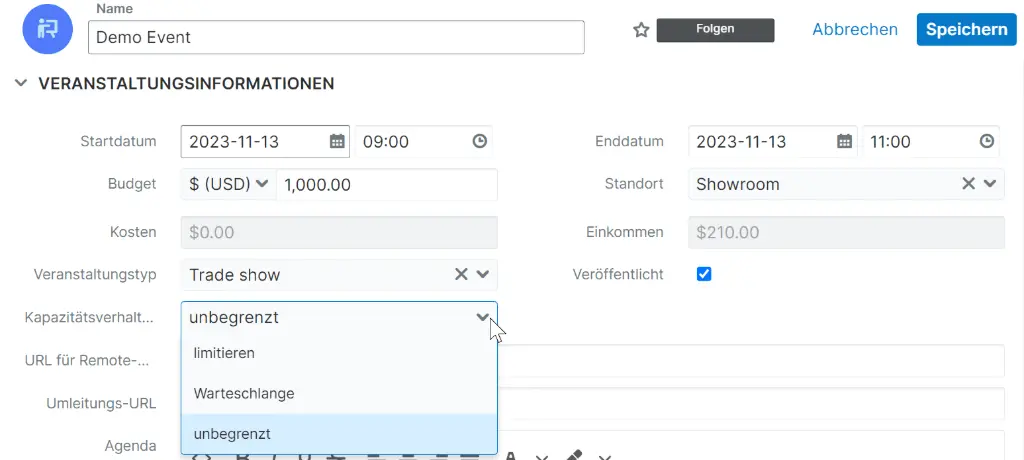This screenshot has width=1024, height=460.
Task: Mark the event as favorite with star icon
Action: pos(641,30)
